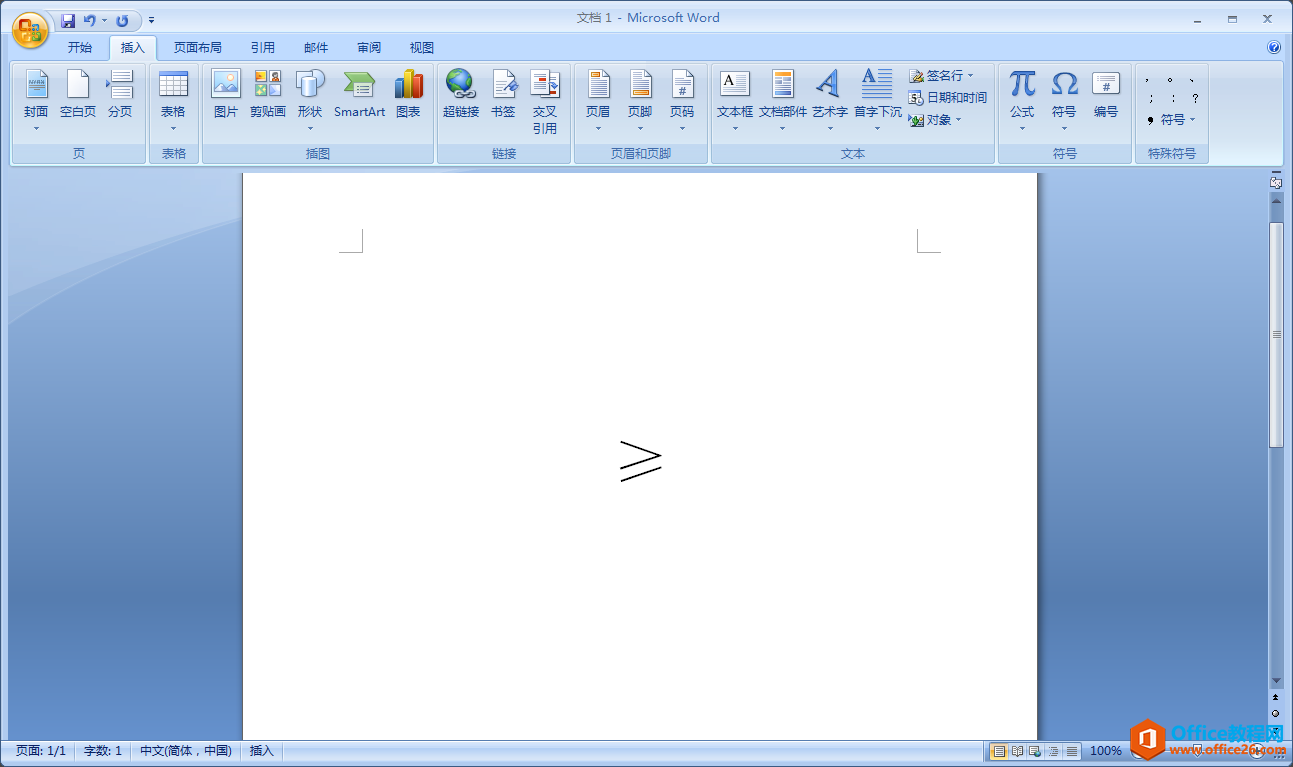Click the 页面: 1/1 page indicator
This screenshot has height=767, width=1293.
pyautogui.click(x=41, y=751)
